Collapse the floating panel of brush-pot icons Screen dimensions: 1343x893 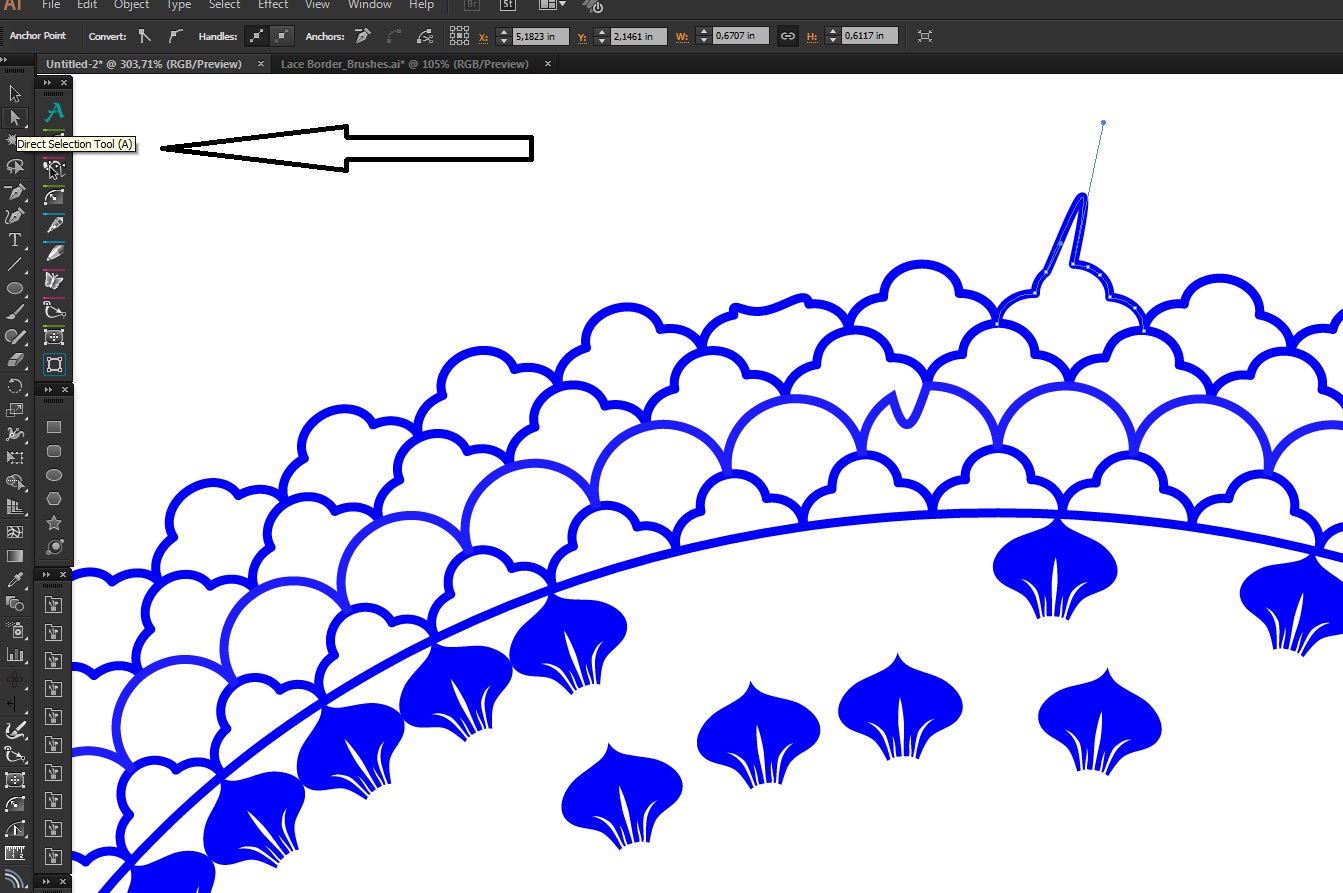tap(47, 573)
